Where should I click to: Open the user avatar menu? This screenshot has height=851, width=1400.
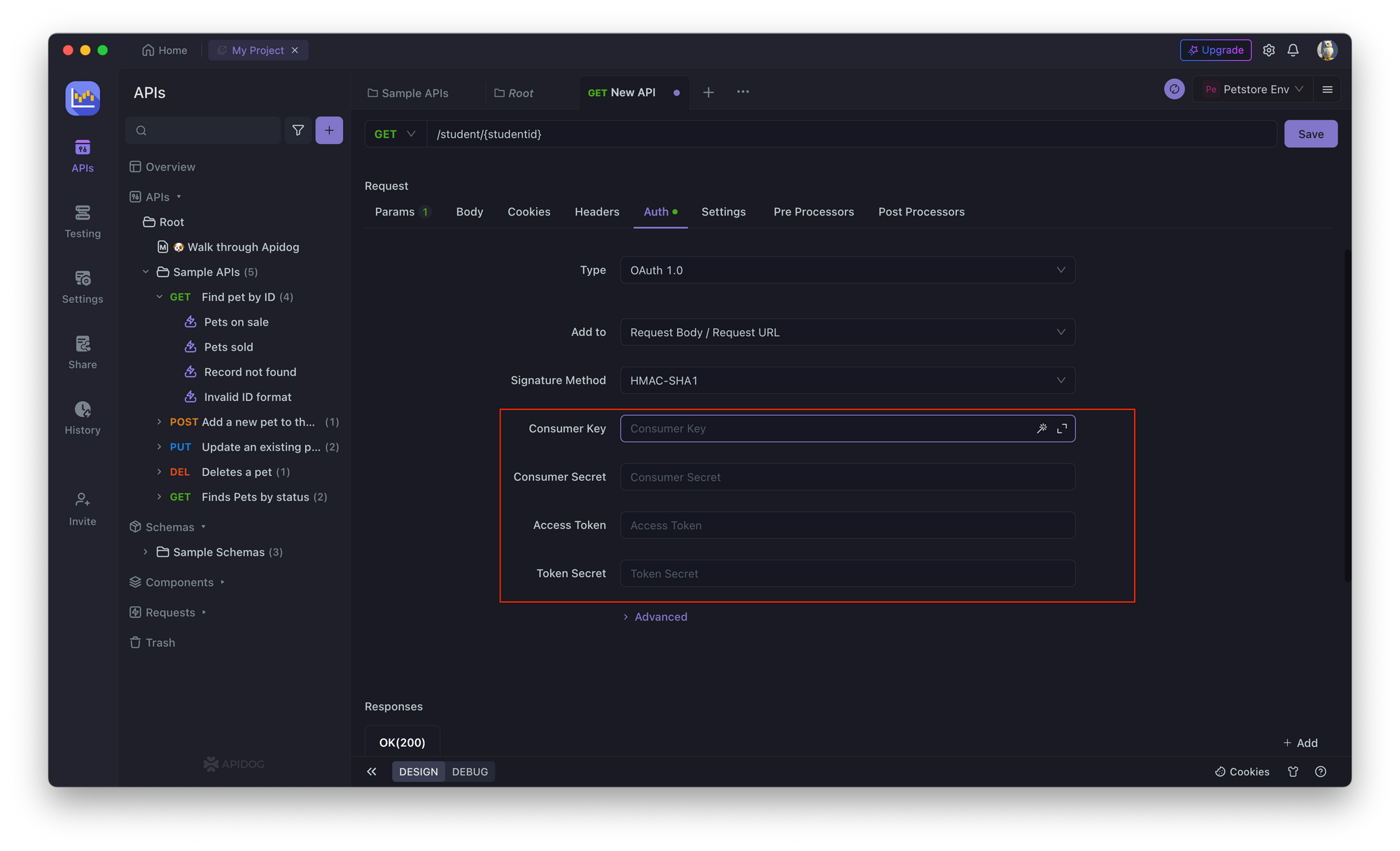[x=1326, y=50]
